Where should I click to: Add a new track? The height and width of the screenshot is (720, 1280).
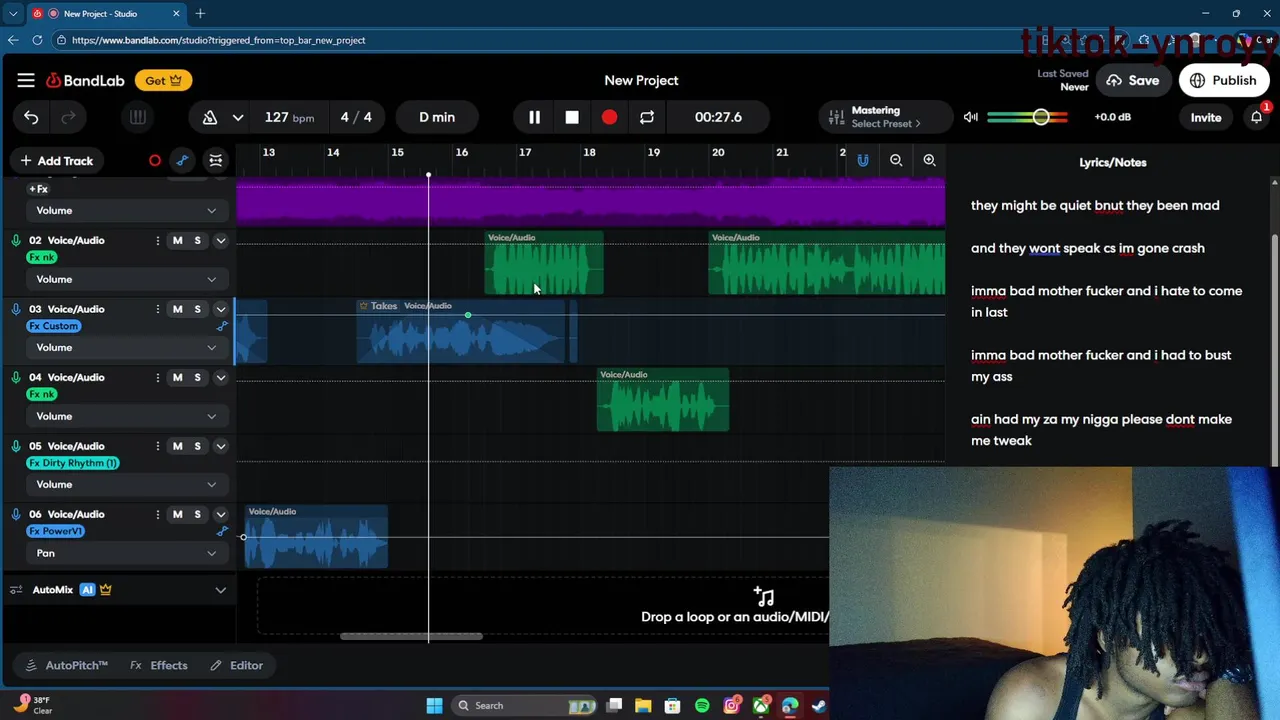coord(56,161)
